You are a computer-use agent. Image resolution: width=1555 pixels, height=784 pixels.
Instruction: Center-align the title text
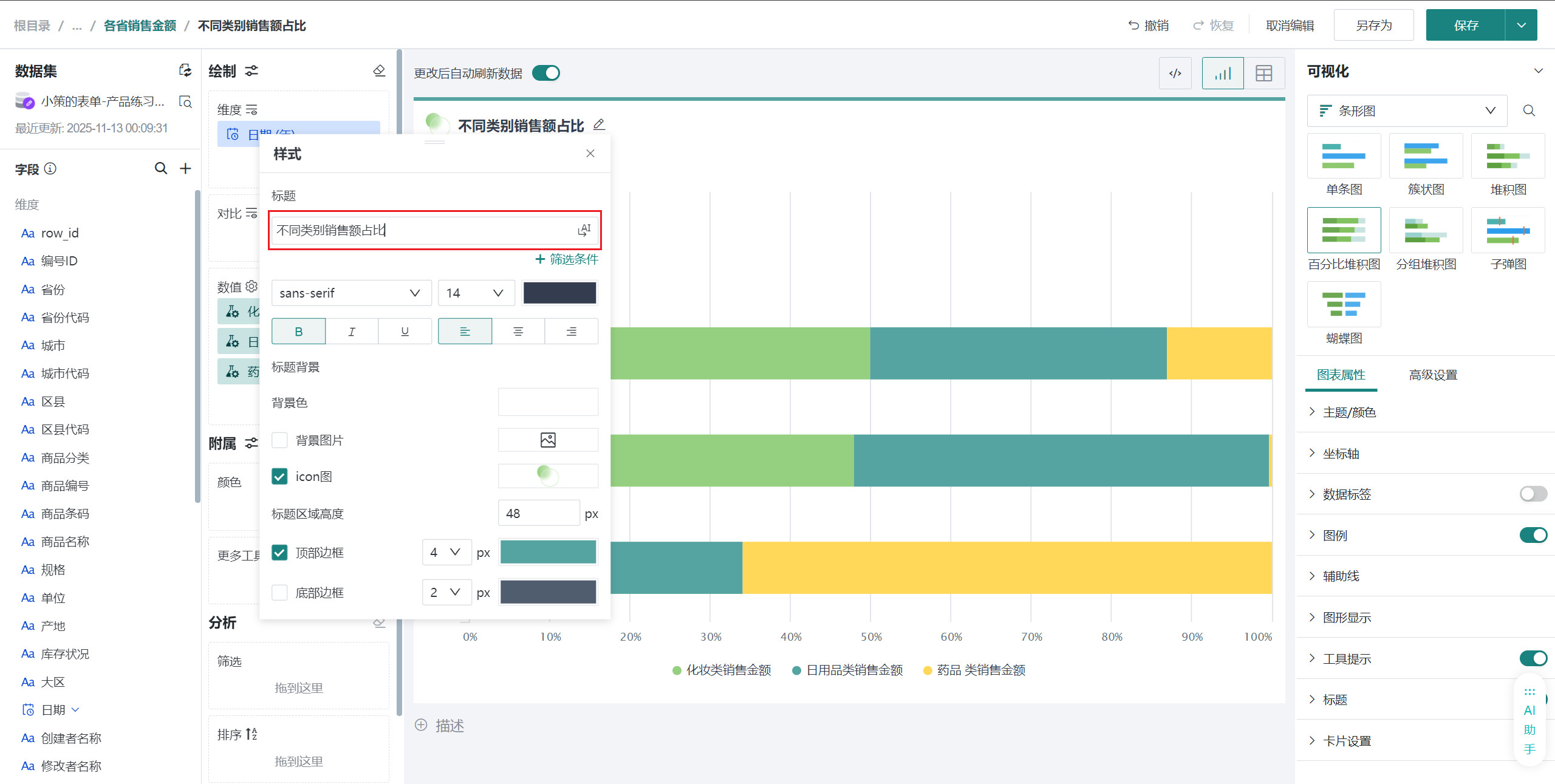pos(518,332)
